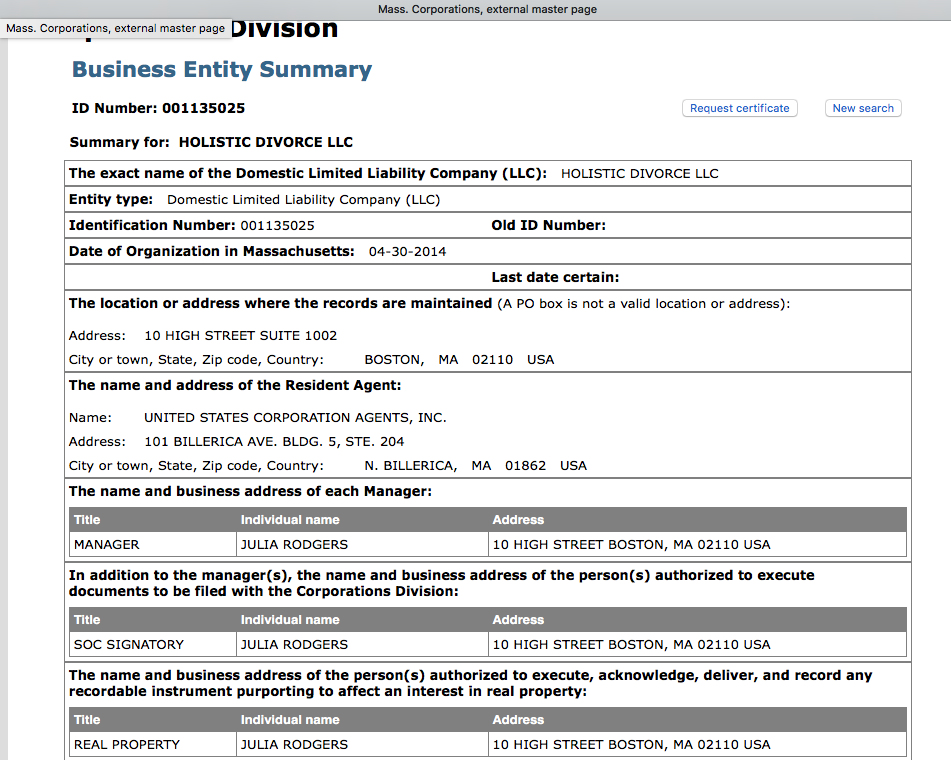The height and width of the screenshot is (760, 951).
Task: Select the Summary for HOLISTIC DIVORCE LLC line
Action: tap(211, 142)
